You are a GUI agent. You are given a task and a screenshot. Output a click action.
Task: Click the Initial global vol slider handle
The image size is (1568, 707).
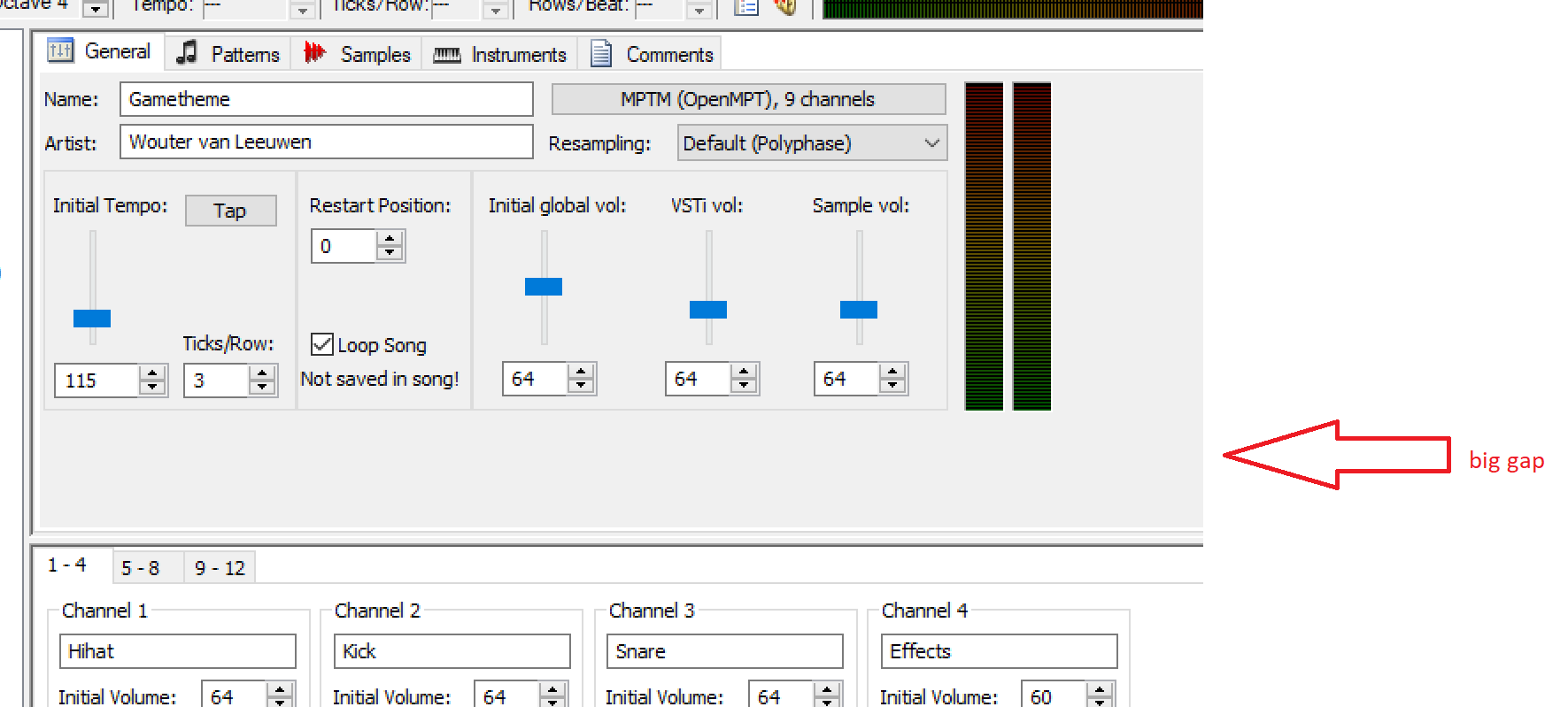[x=544, y=287]
